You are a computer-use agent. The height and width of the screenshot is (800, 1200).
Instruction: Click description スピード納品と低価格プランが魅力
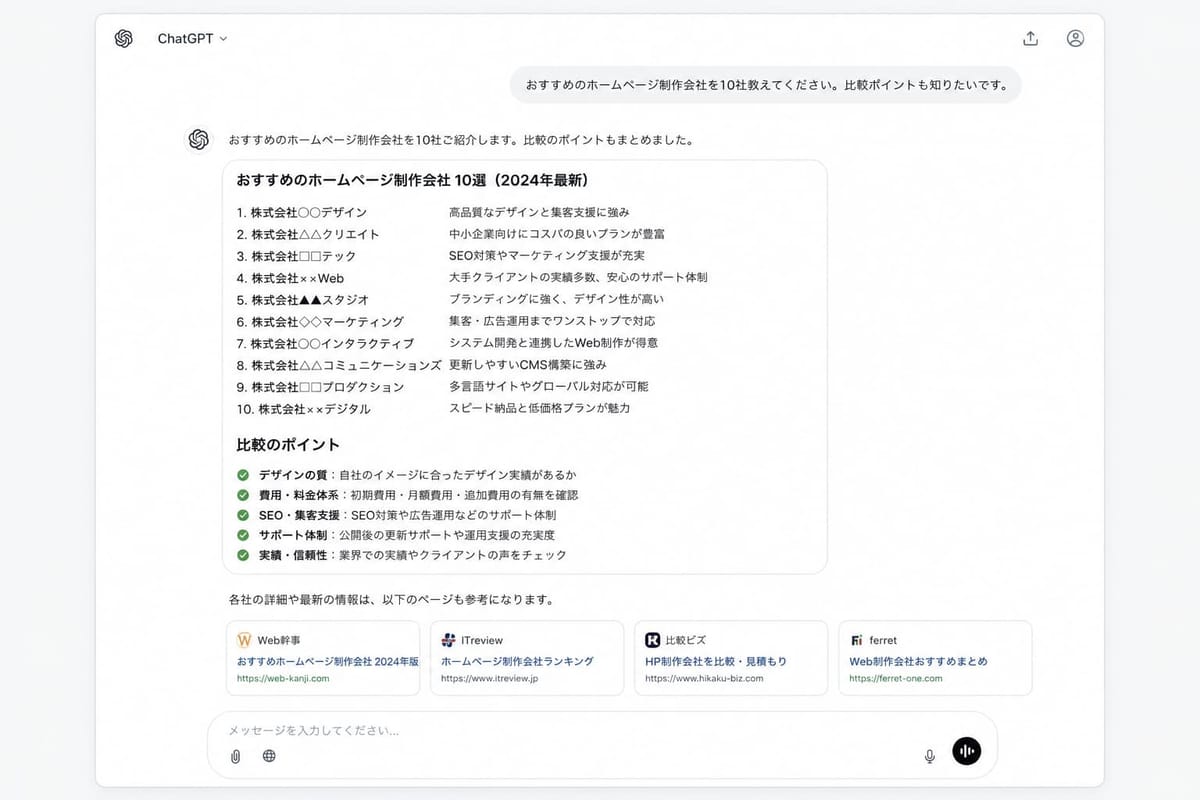pyautogui.click(x=540, y=408)
